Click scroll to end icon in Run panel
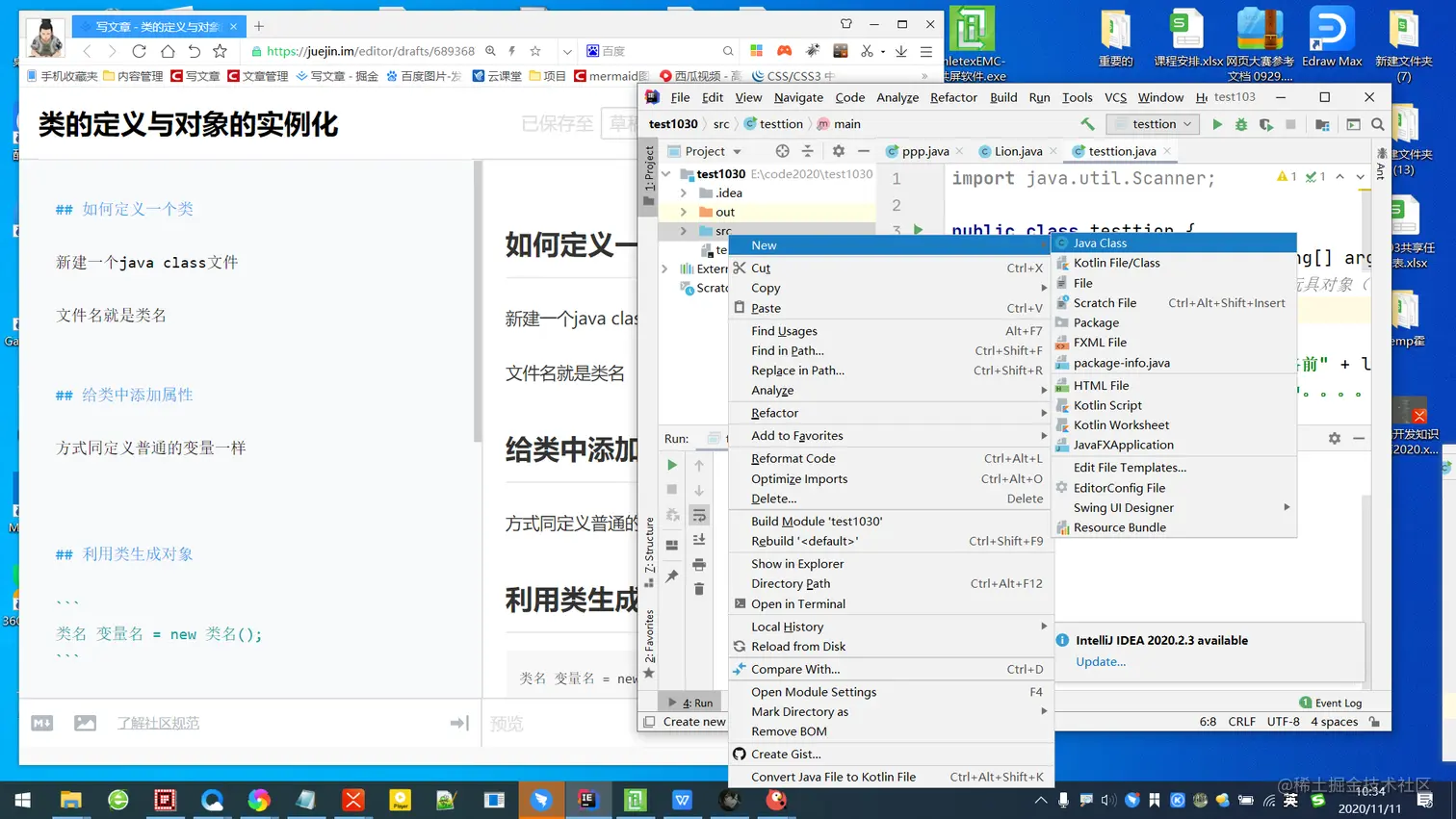Viewport: 1456px width, 819px height. click(x=699, y=540)
